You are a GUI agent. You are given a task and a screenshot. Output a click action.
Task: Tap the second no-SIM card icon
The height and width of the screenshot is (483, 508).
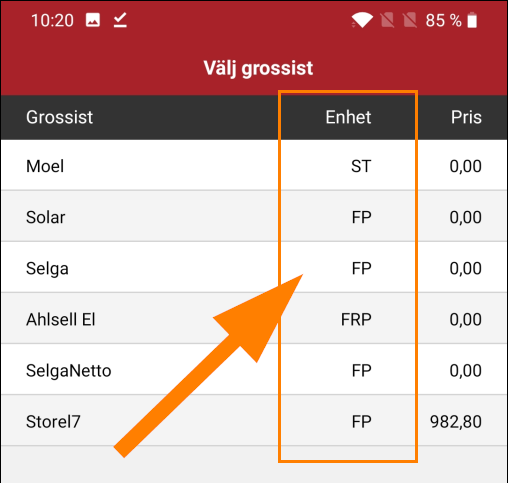(x=410, y=20)
